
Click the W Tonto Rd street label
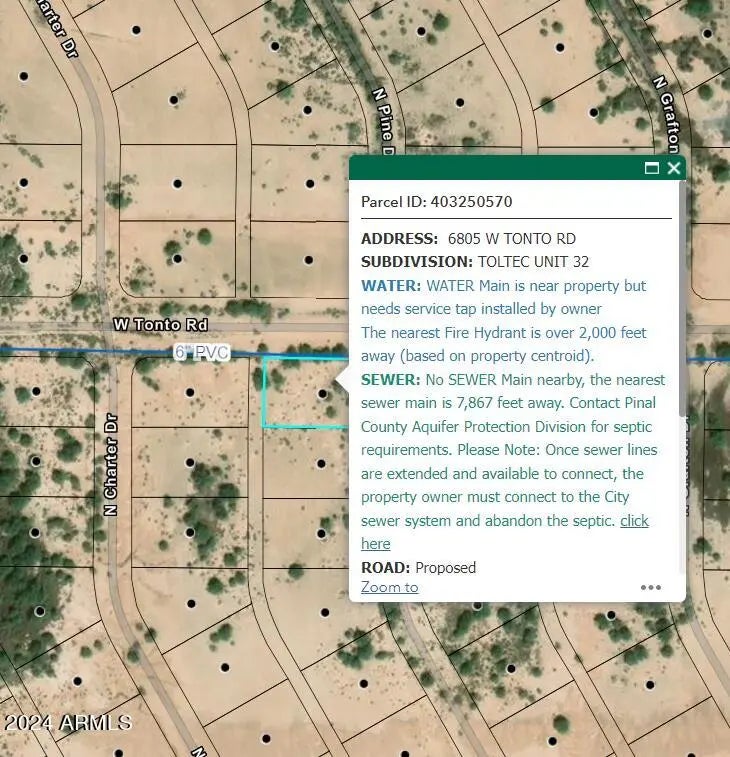160,325
